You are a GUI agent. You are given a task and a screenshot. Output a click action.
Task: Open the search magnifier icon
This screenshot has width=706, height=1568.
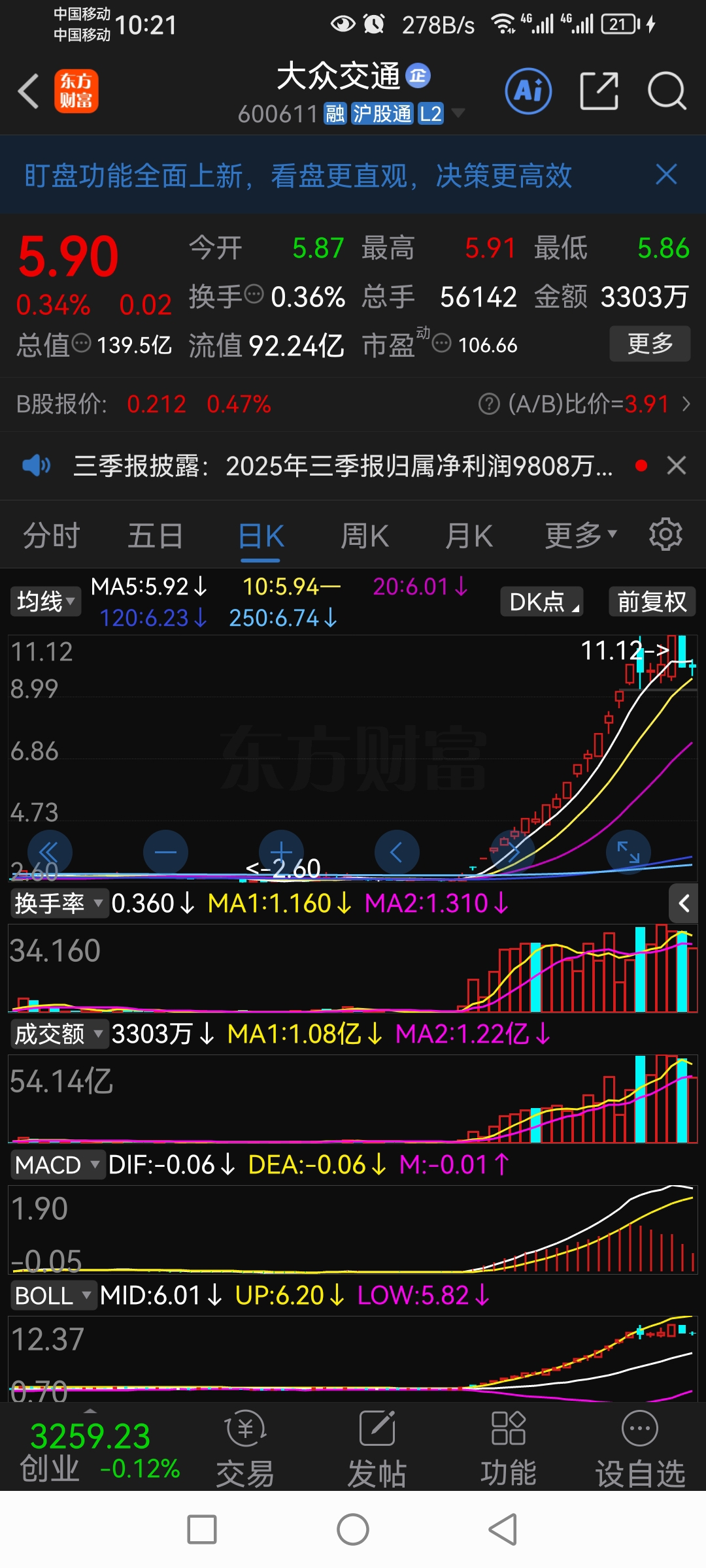pos(667,91)
